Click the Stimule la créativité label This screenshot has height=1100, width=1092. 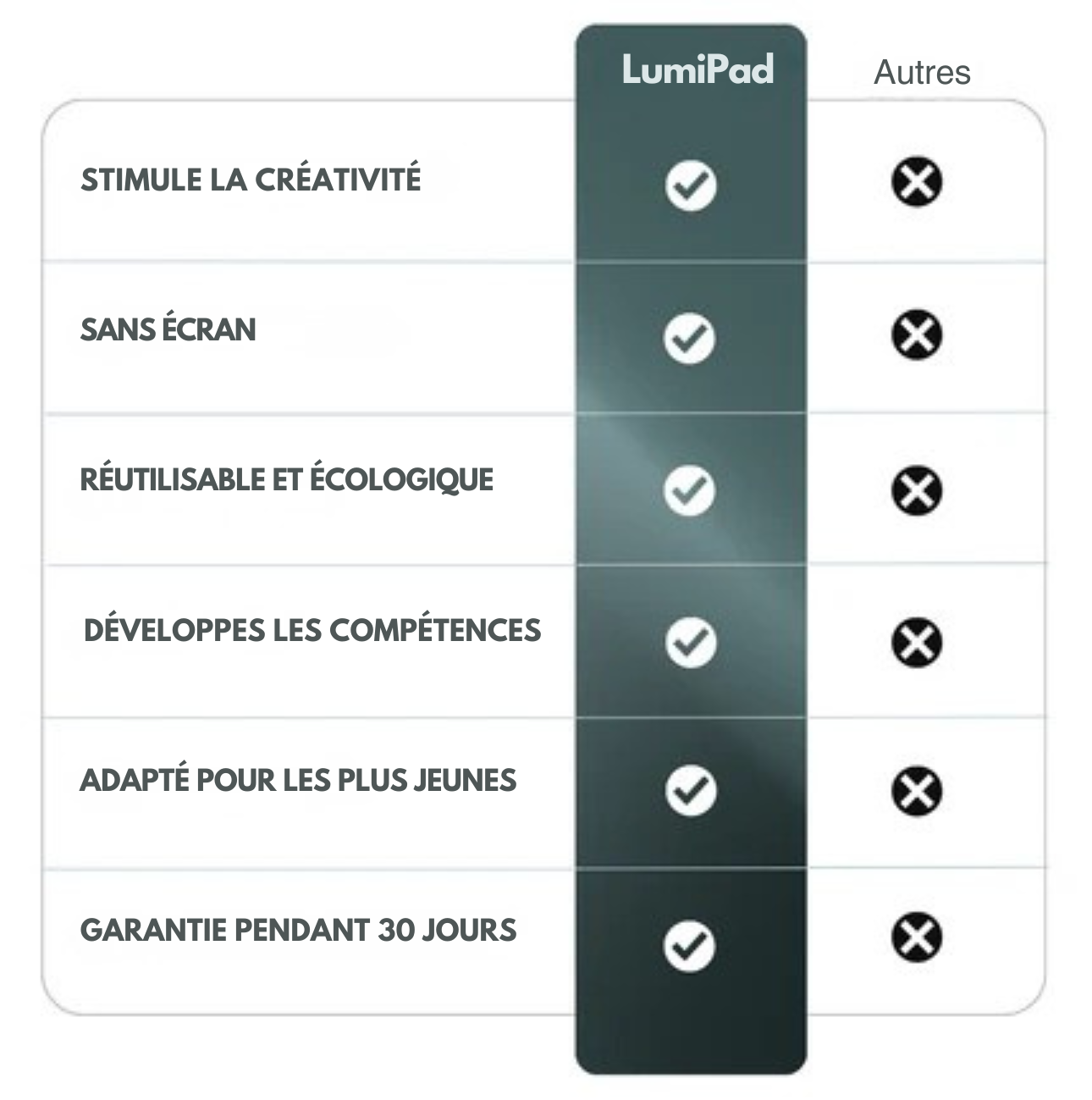(251, 180)
